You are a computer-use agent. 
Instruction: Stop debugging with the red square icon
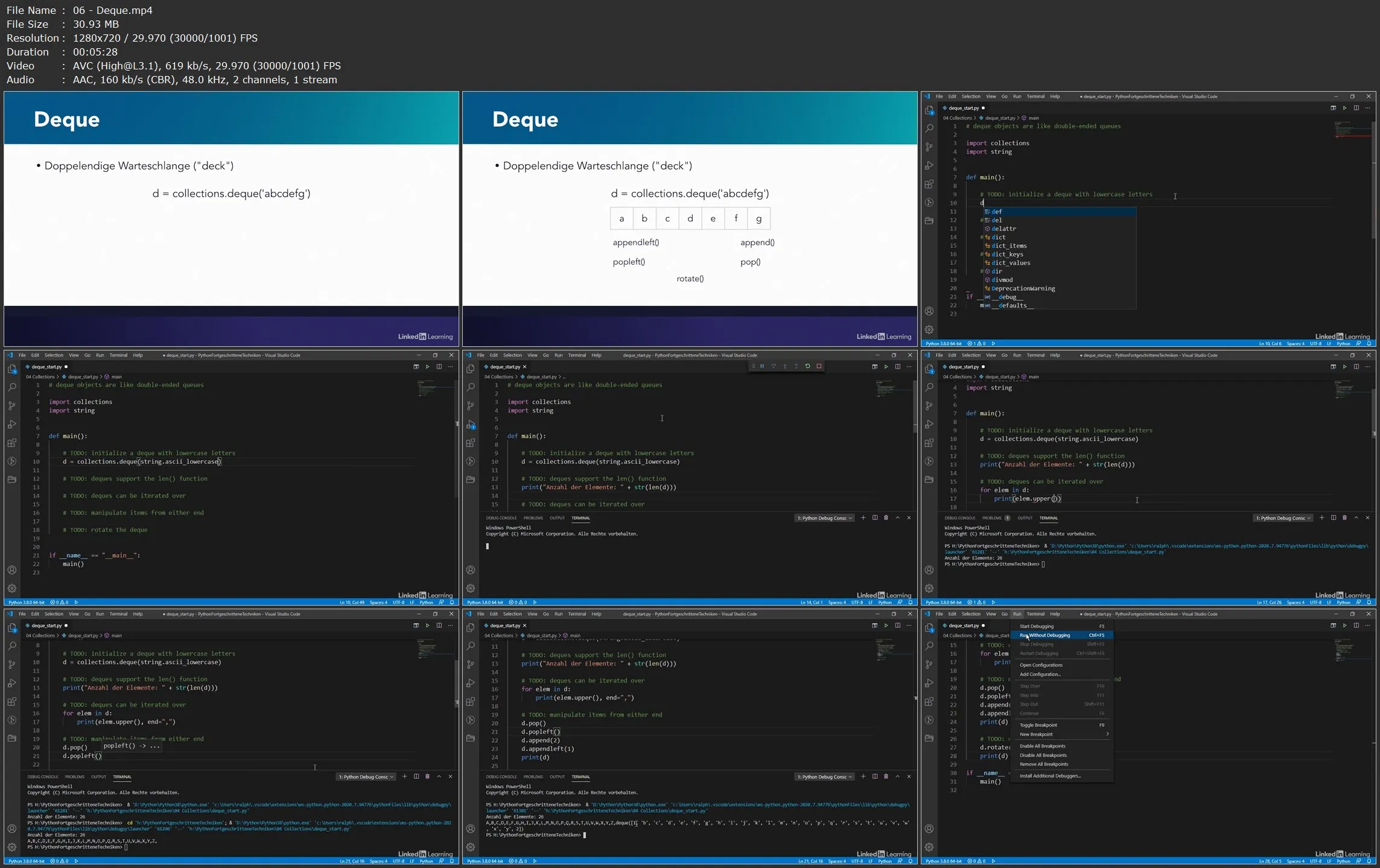point(819,366)
